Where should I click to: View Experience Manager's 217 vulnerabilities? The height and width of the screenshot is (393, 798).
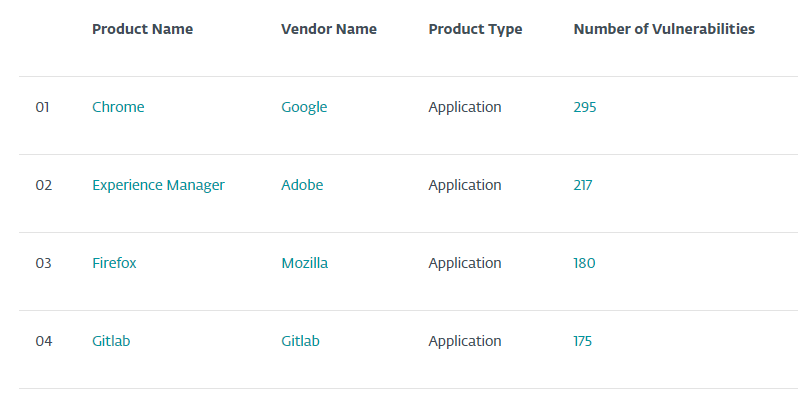click(x=583, y=185)
